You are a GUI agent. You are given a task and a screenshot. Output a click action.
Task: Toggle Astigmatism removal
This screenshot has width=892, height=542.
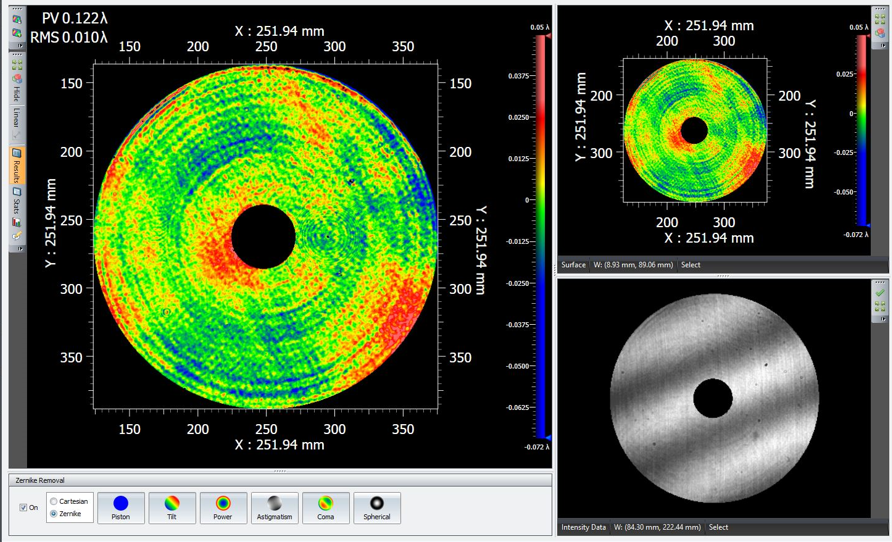coord(274,508)
